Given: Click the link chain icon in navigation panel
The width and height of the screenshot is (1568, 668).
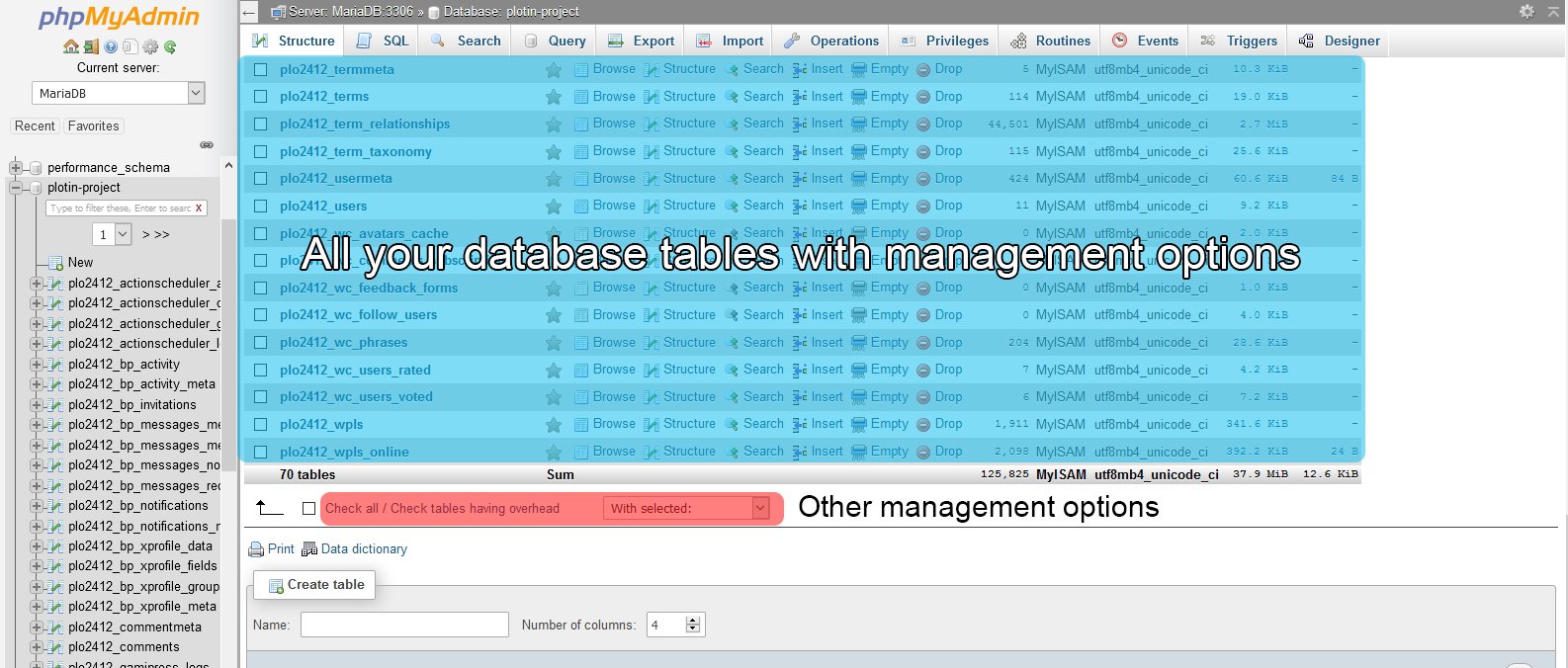Looking at the screenshot, I should click(207, 144).
